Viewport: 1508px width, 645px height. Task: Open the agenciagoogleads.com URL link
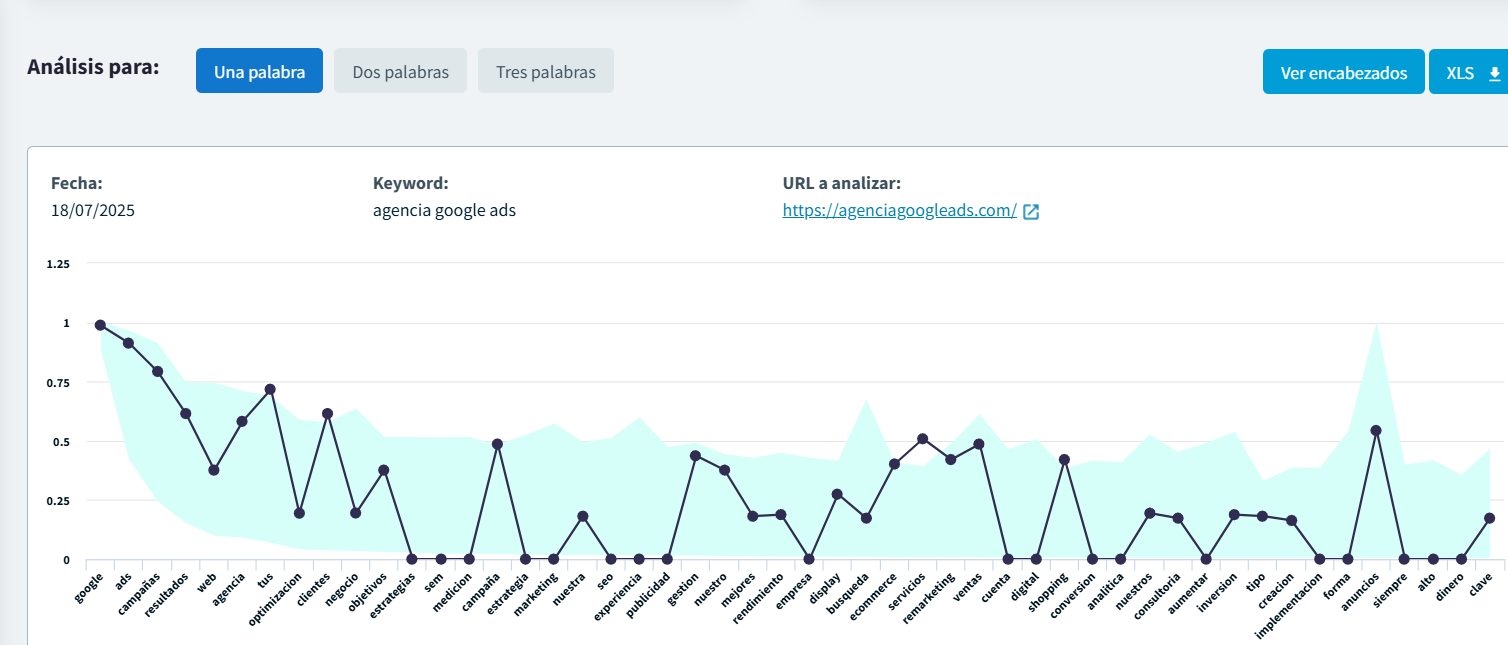point(899,210)
